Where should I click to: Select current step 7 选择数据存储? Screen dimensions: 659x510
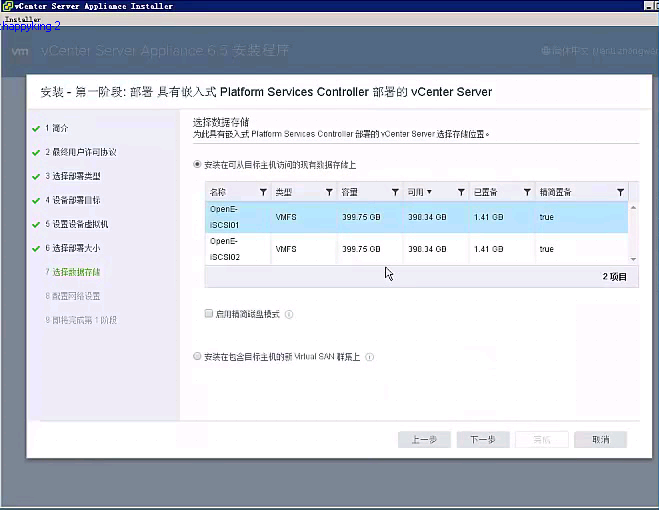tap(73, 272)
